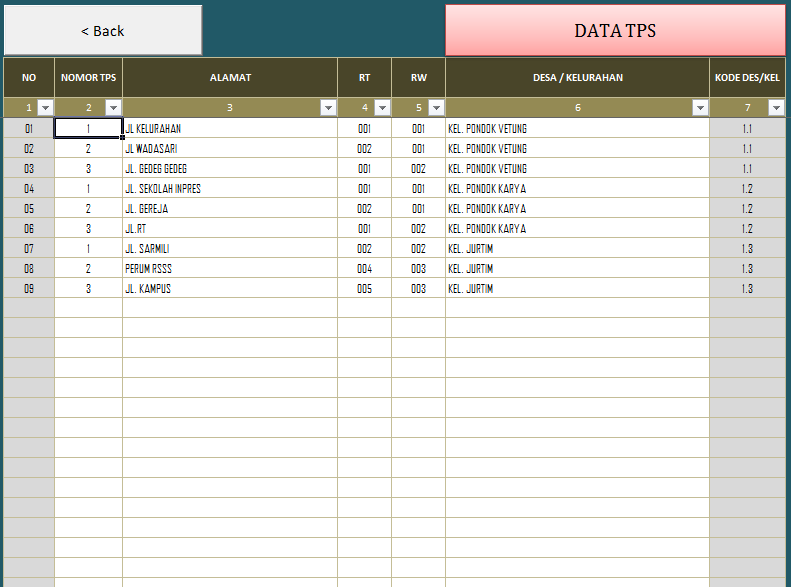This screenshot has width=791, height=587.
Task: Select the RT value 002 in JL WADASARI row
Action: click(x=364, y=148)
